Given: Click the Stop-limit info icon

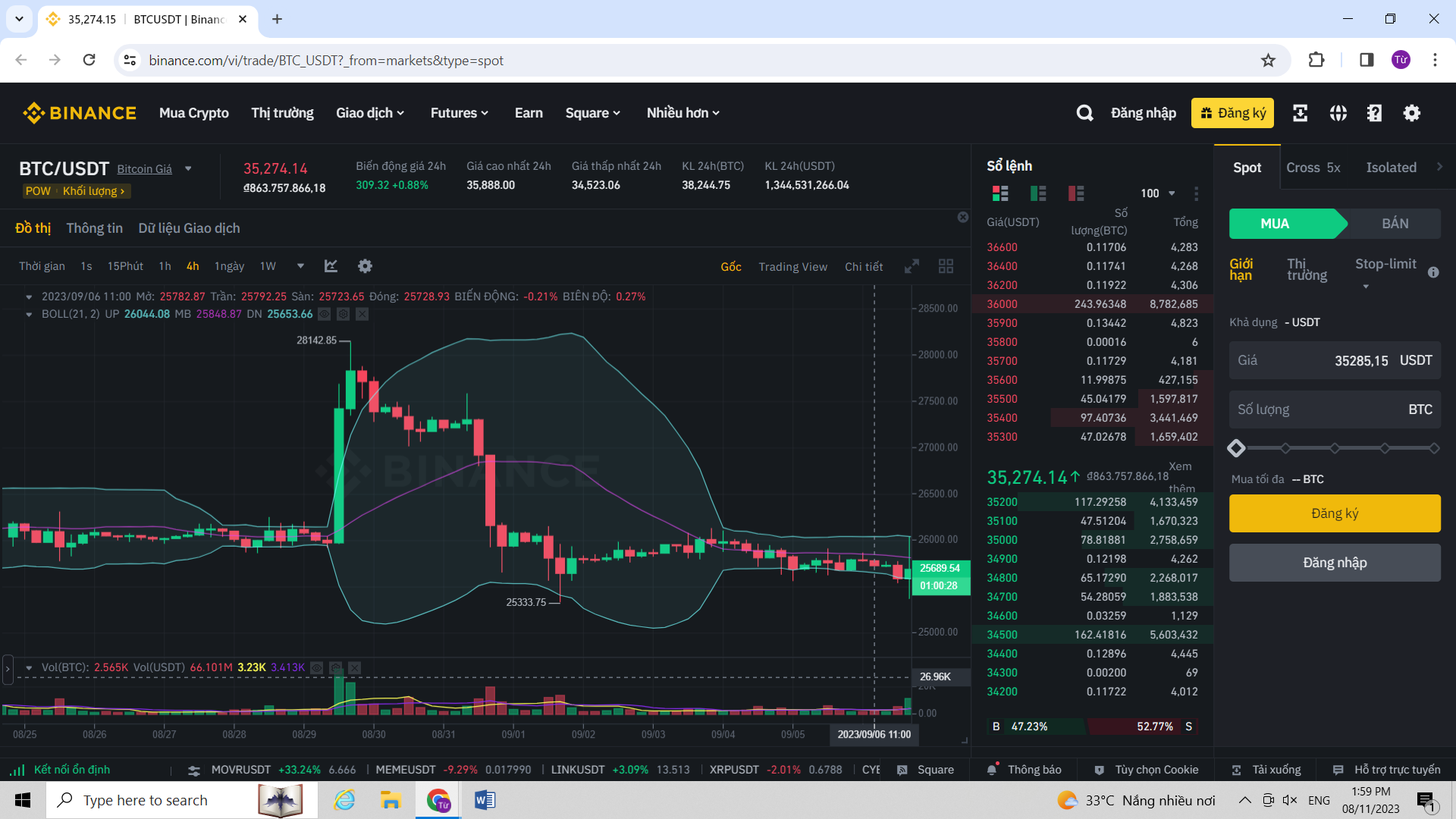Looking at the screenshot, I should [x=1433, y=272].
